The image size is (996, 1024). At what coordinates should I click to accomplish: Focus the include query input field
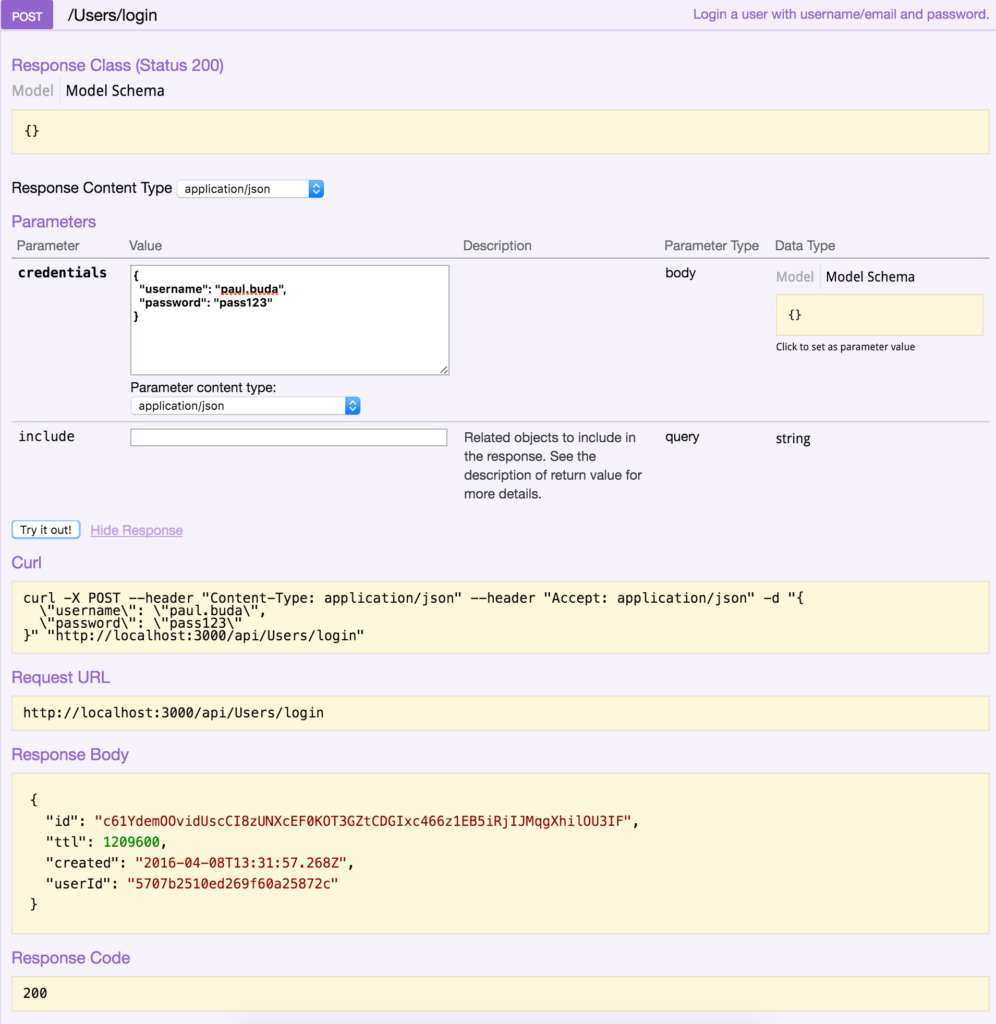(288, 438)
